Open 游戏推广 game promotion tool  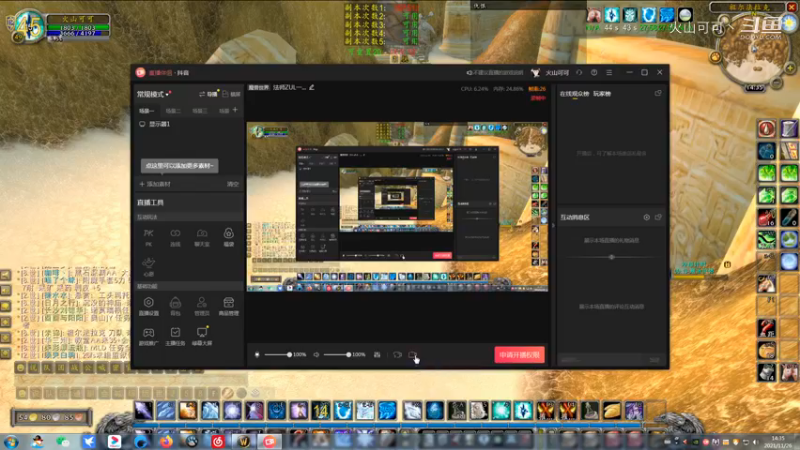tap(148, 337)
